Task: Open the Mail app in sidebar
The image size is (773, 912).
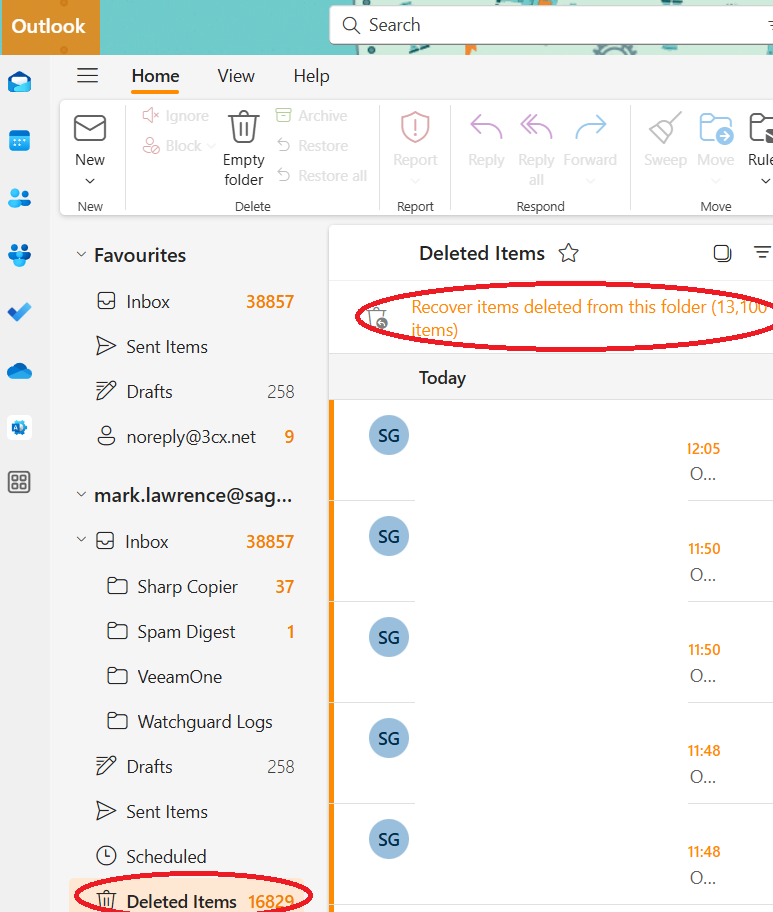Action: (x=19, y=82)
